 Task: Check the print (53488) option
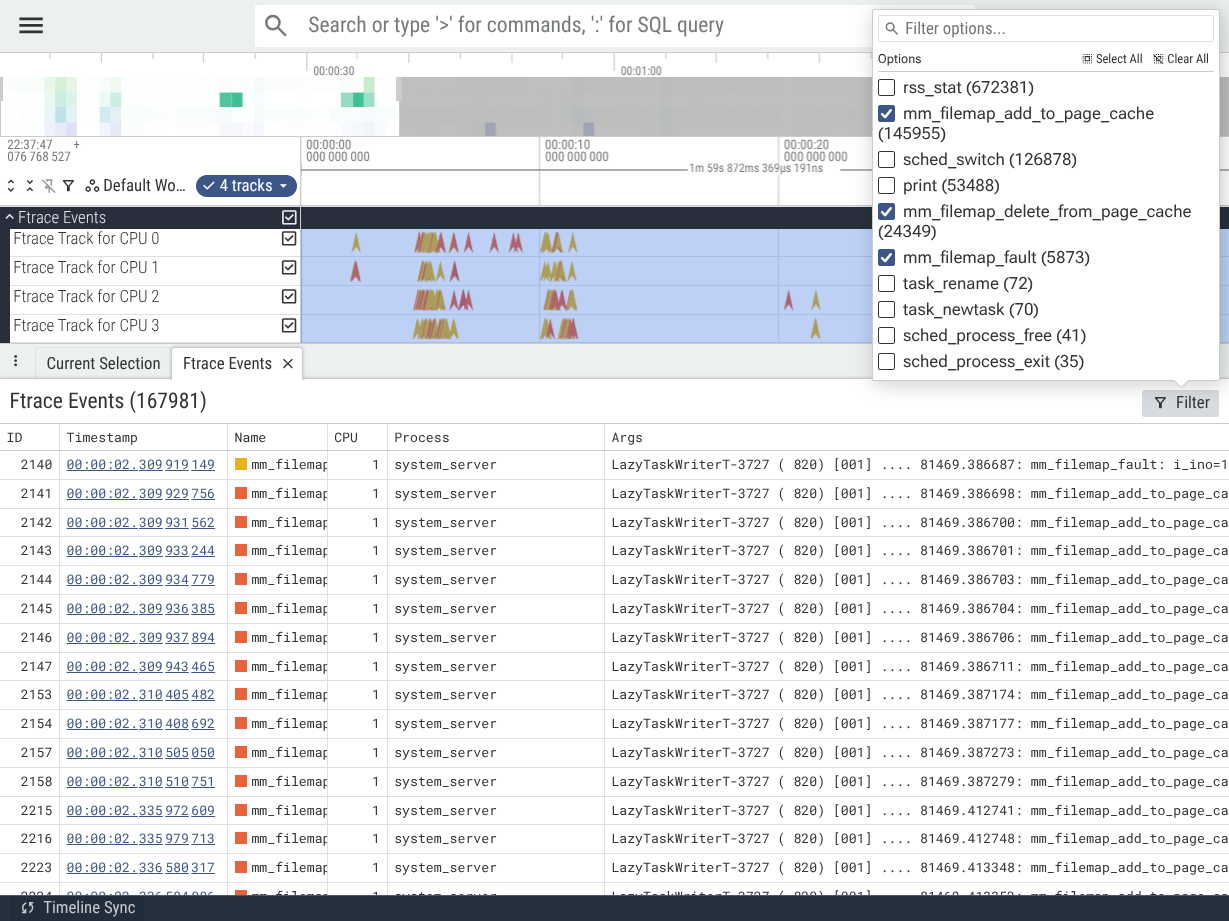[x=886, y=185]
